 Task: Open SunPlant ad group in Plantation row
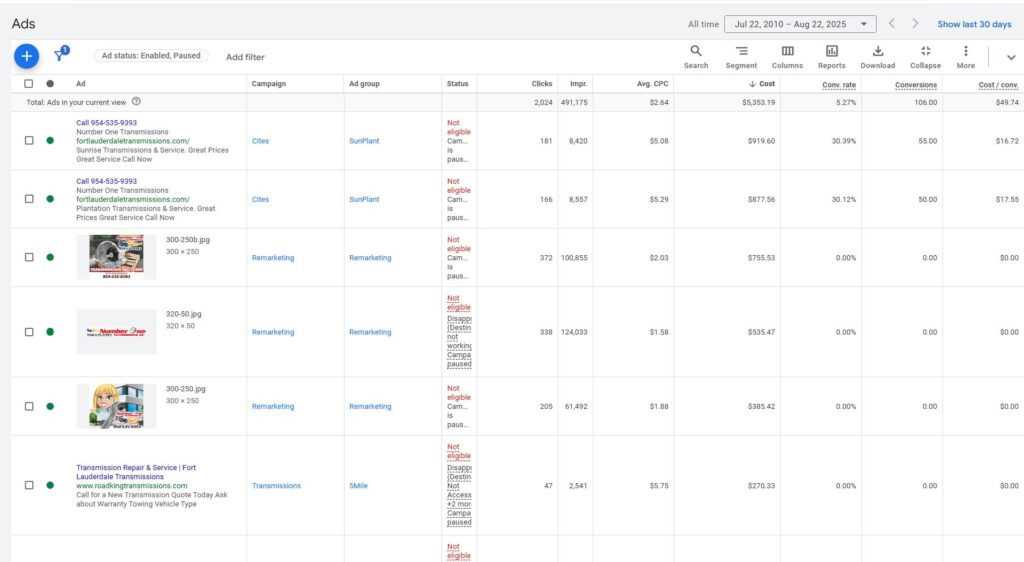click(x=364, y=200)
